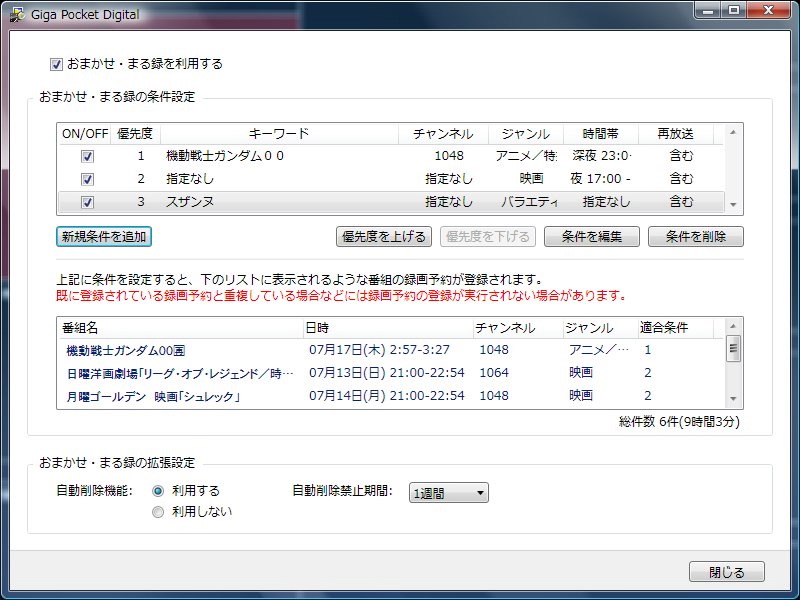This screenshot has width=800, height=600.
Task: Click the program list scrollbar down arrow
Action: 734,398
